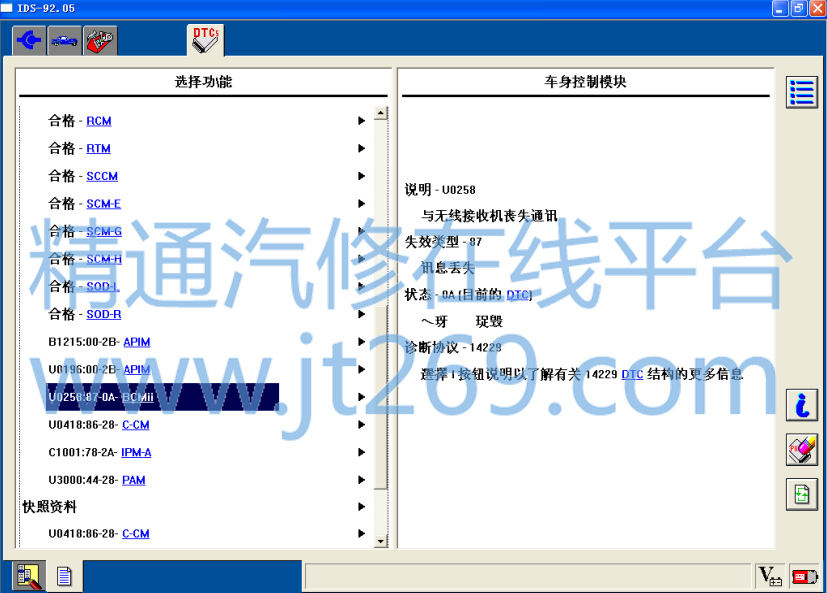This screenshot has width=827, height=593.
Task: Click the 失效类型 - 87 text
Action: (x=443, y=242)
